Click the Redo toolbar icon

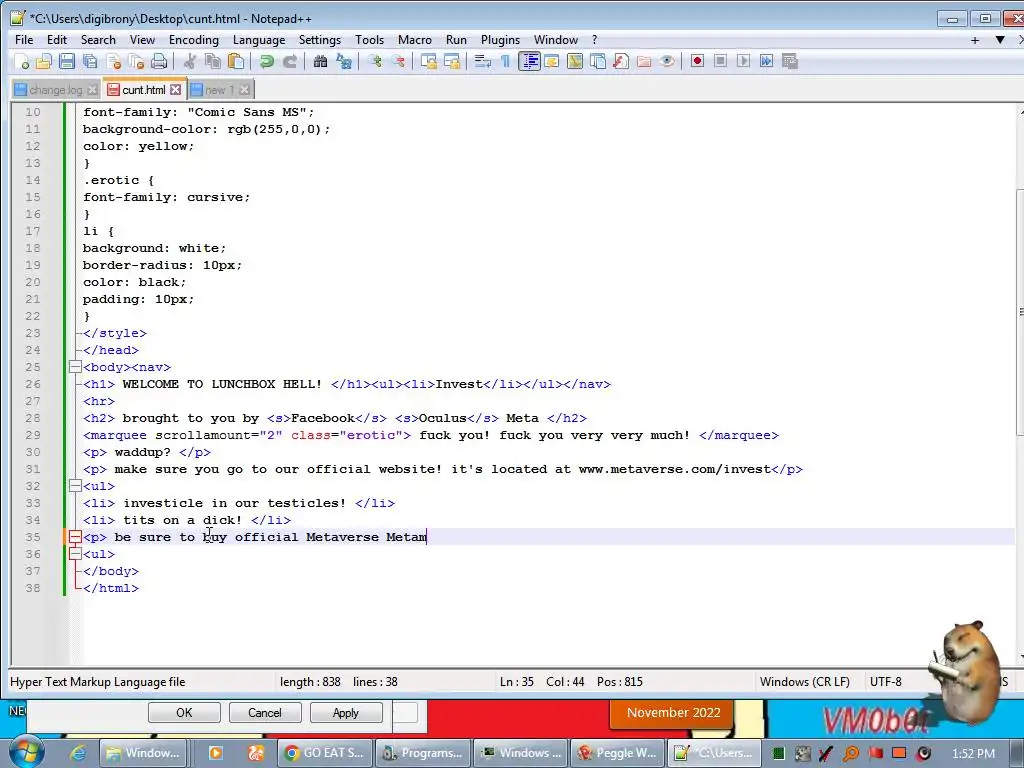coord(289,61)
